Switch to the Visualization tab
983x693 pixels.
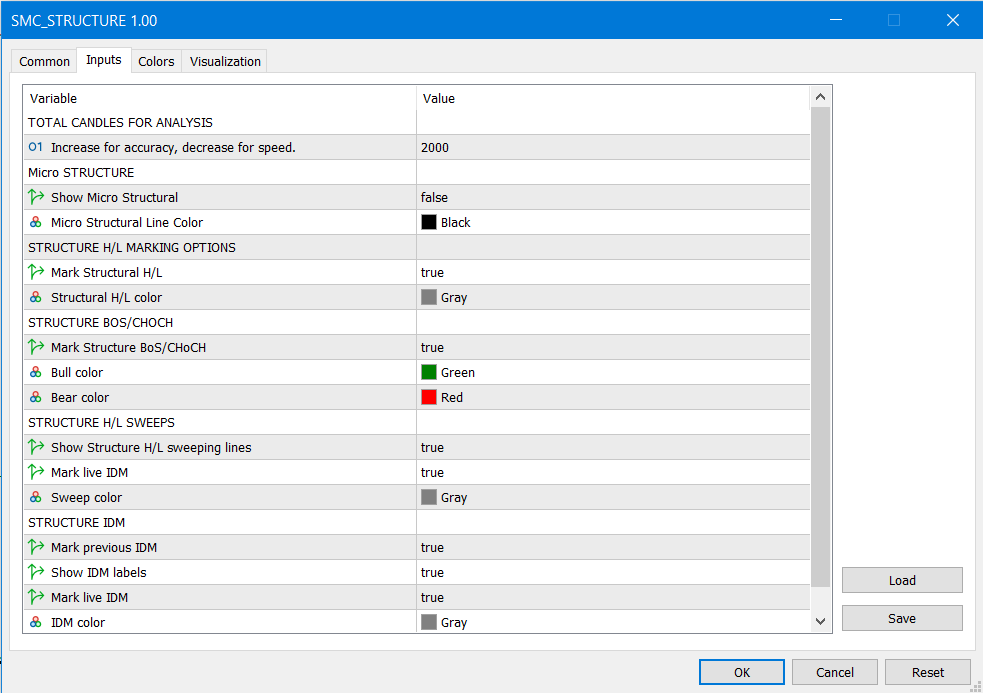coord(223,61)
